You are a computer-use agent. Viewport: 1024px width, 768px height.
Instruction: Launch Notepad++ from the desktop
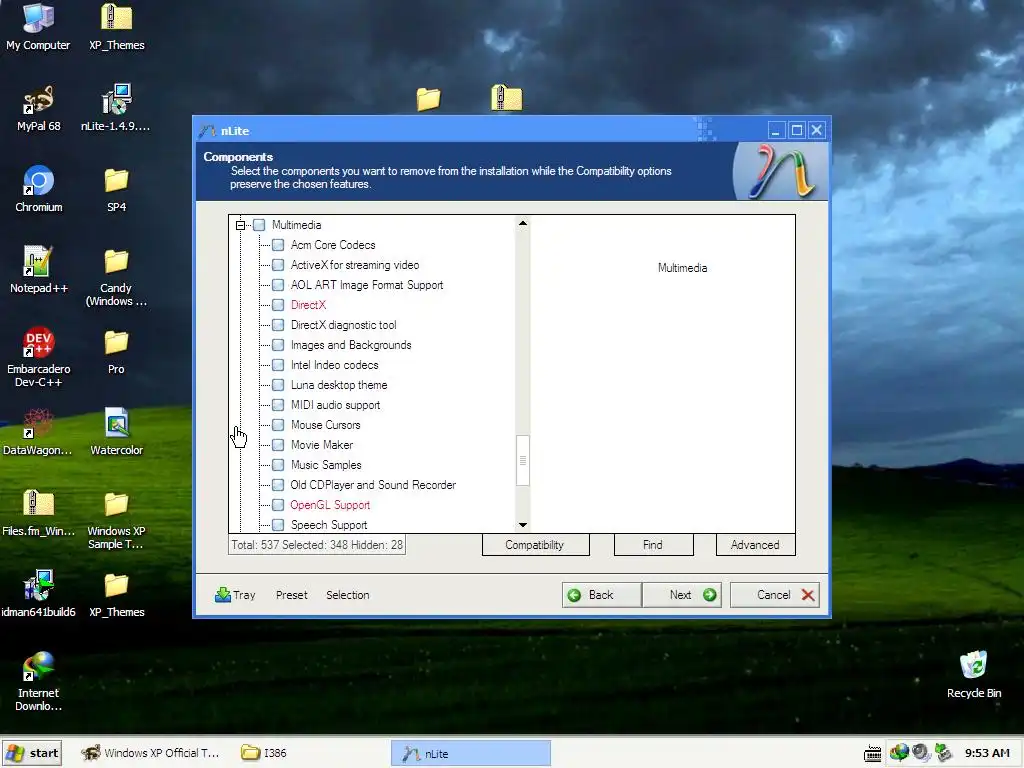coord(39,270)
